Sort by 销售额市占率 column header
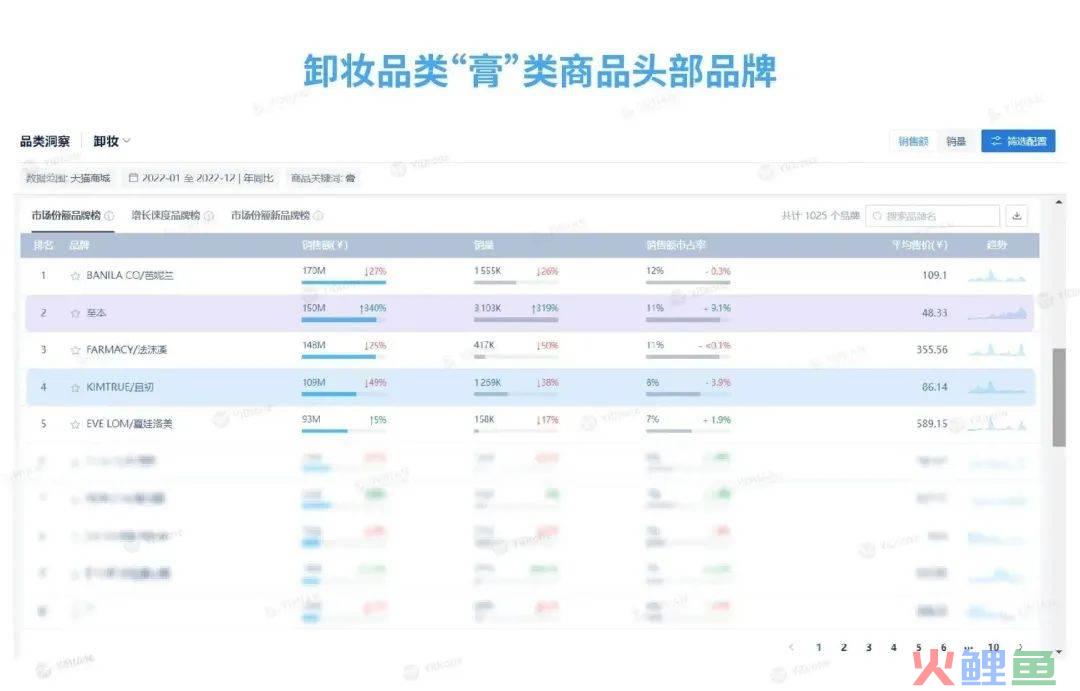The height and width of the screenshot is (691, 1080). coord(676,245)
